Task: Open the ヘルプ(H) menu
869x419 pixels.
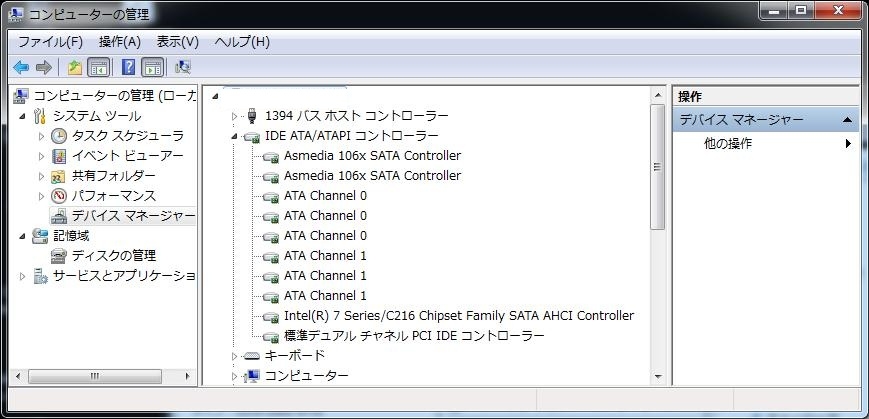Action: coord(243,41)
